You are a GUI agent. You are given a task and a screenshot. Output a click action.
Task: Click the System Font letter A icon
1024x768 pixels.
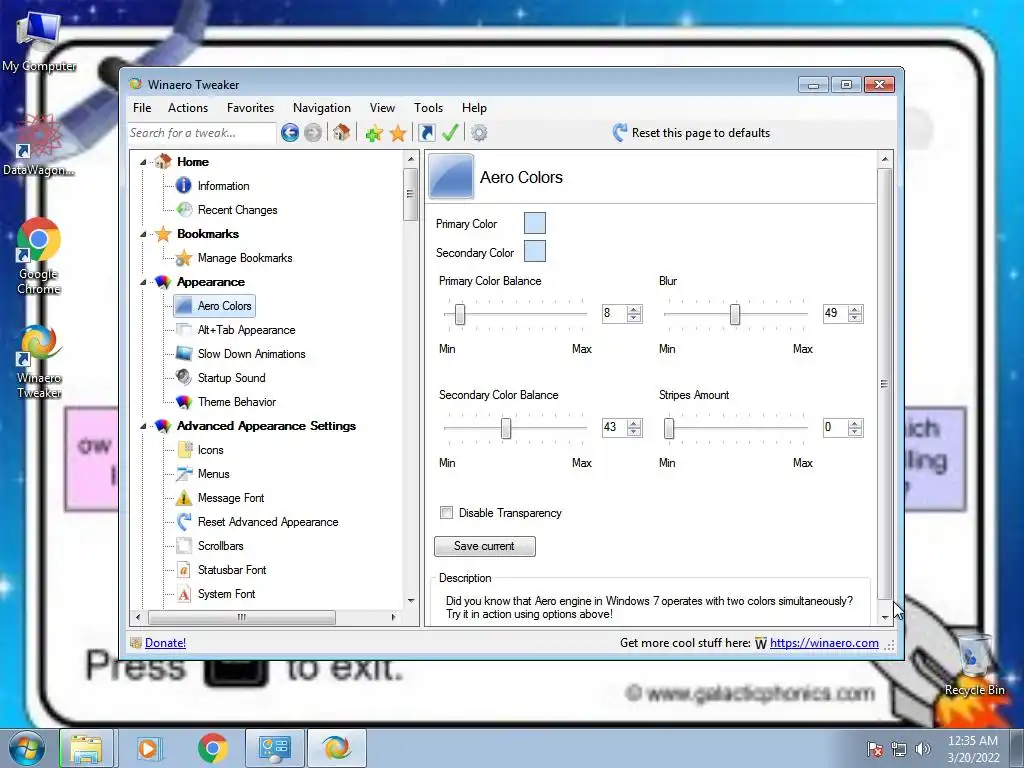184,594
